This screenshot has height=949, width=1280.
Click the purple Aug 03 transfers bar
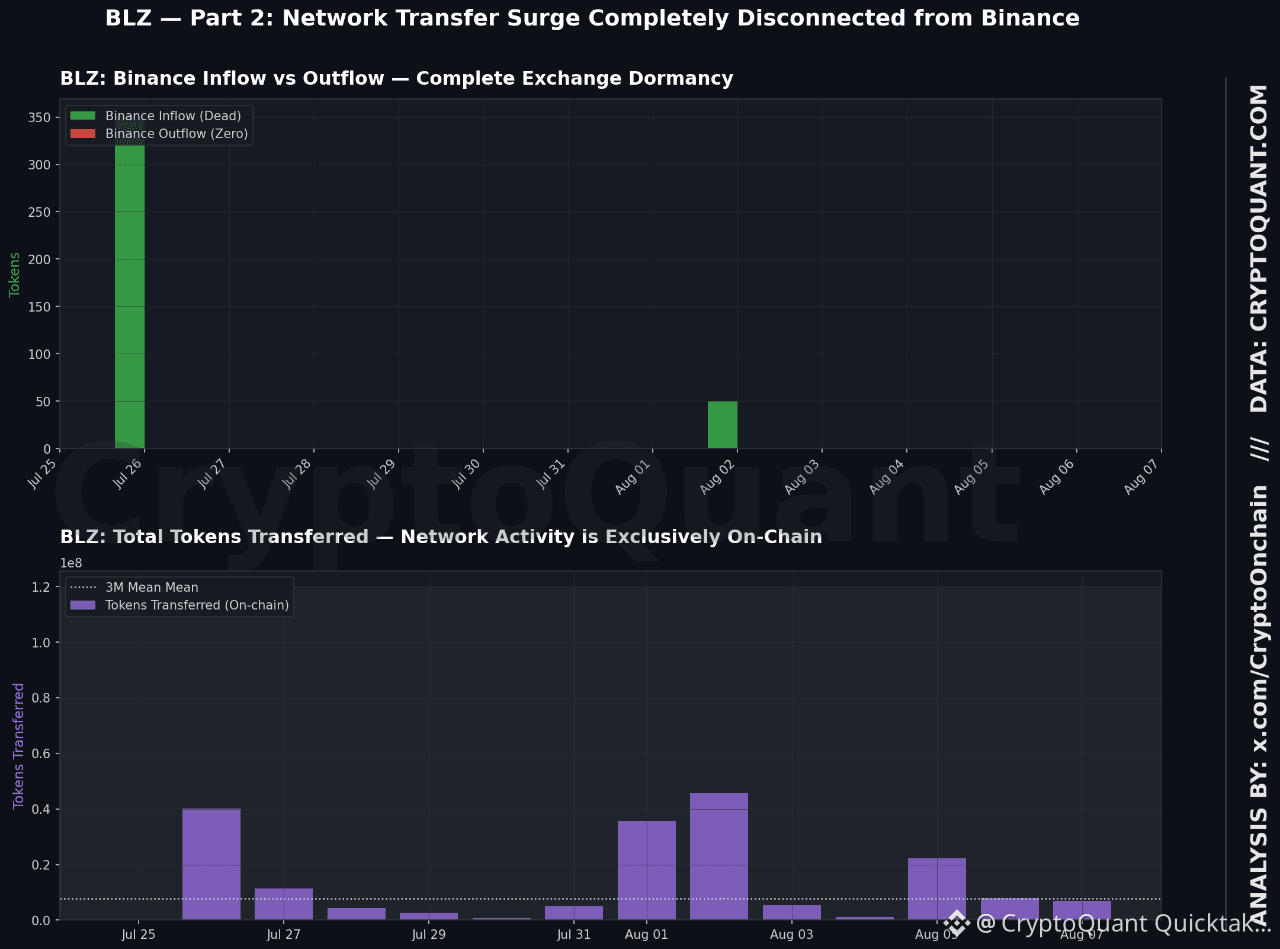(x=792, y=912)
